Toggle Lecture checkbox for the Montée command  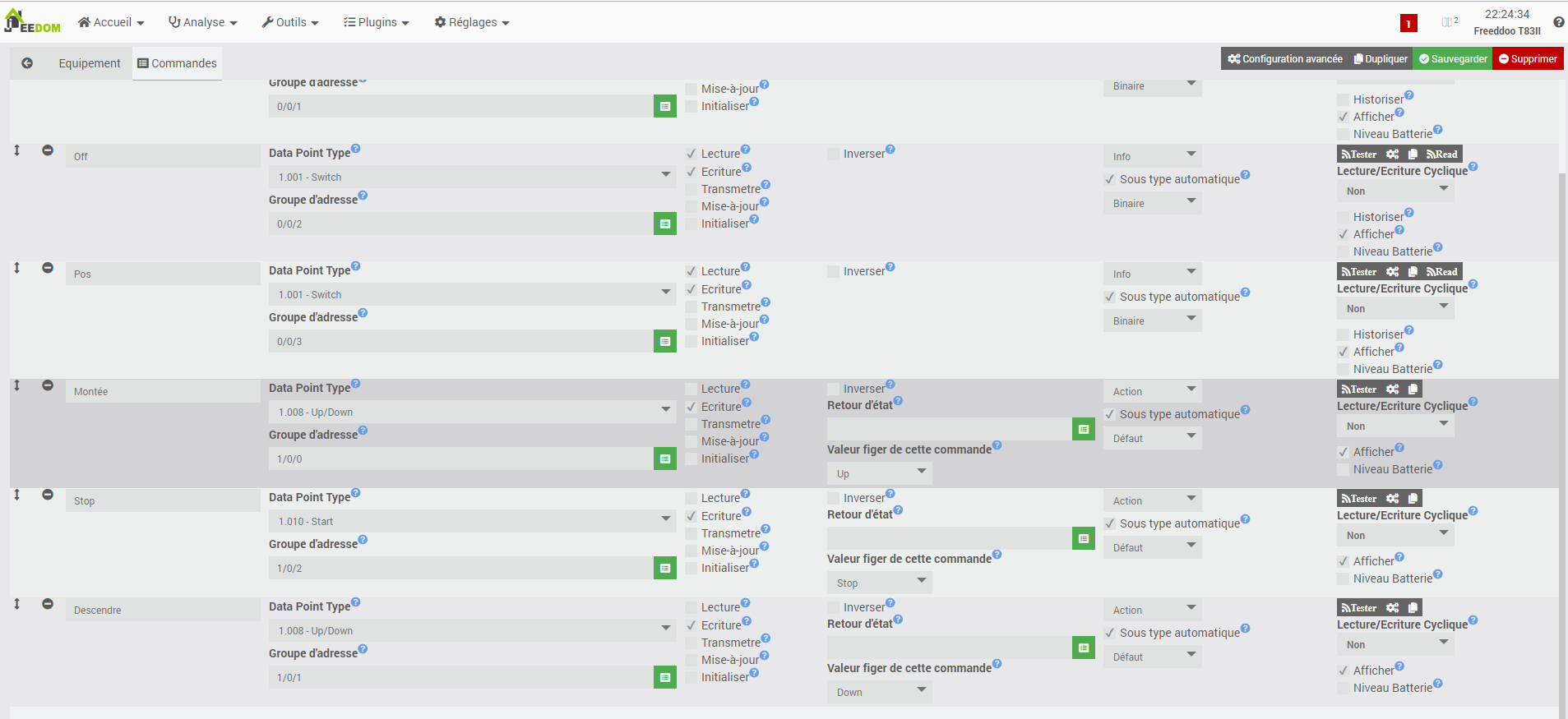coord(691,389)
